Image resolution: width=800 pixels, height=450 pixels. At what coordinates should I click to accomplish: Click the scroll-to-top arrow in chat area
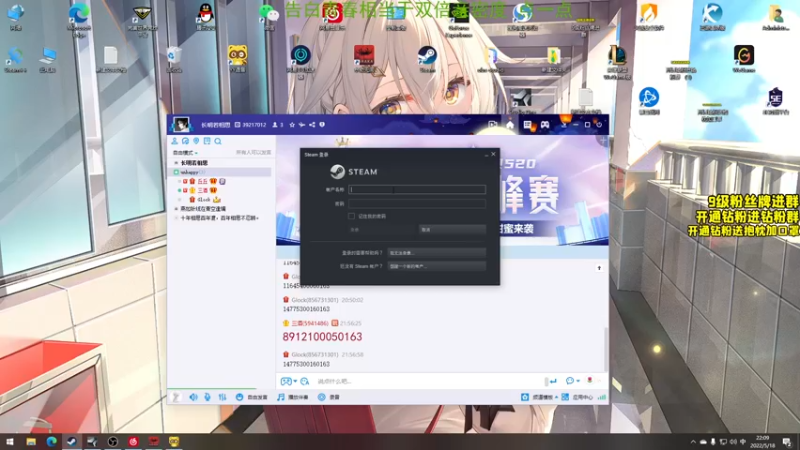point(599,268)
